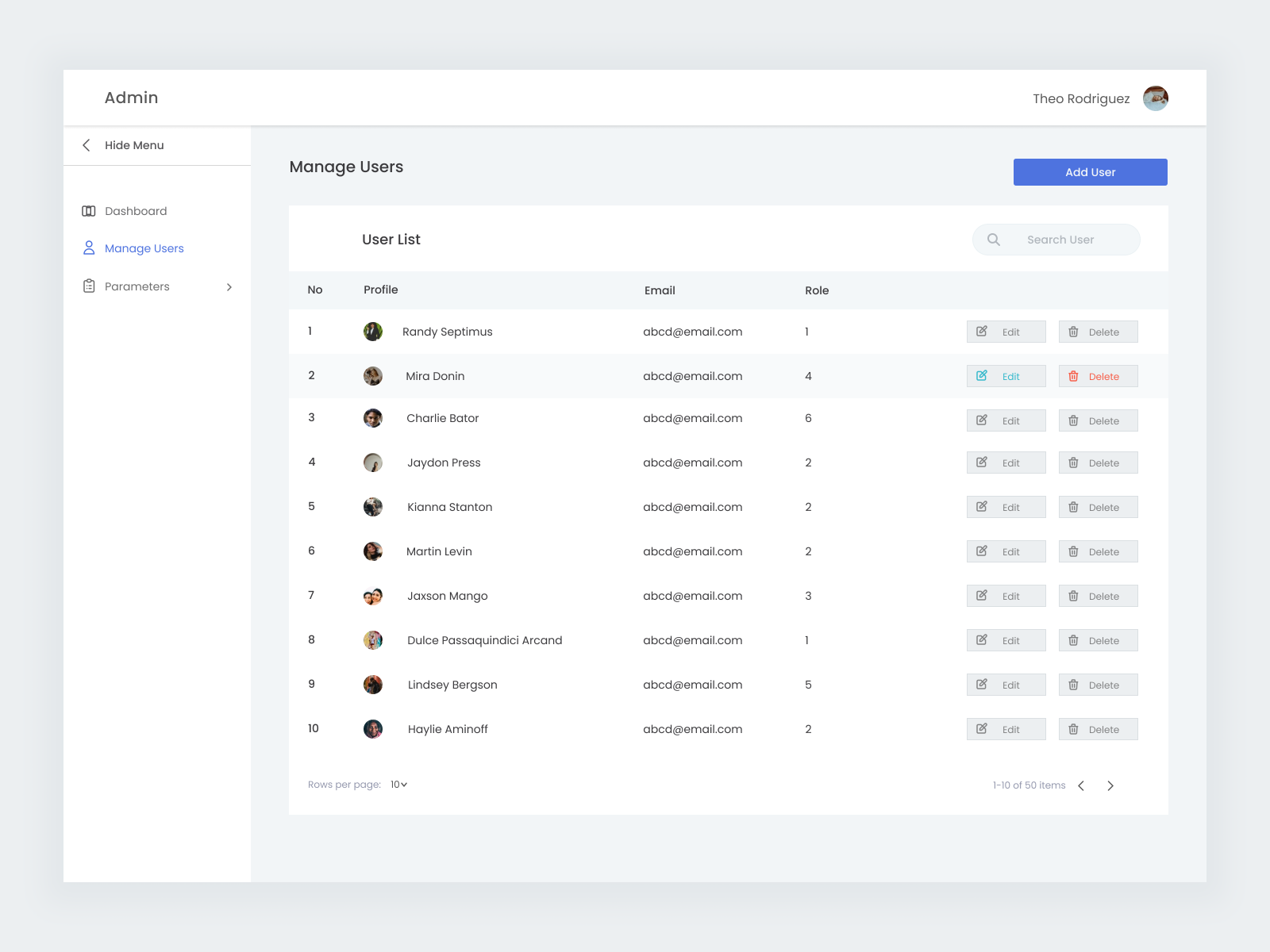This screenshot has height=952, width=1270.
Task: Click the search magnifier icon
Action: click(x=993, y=239)
